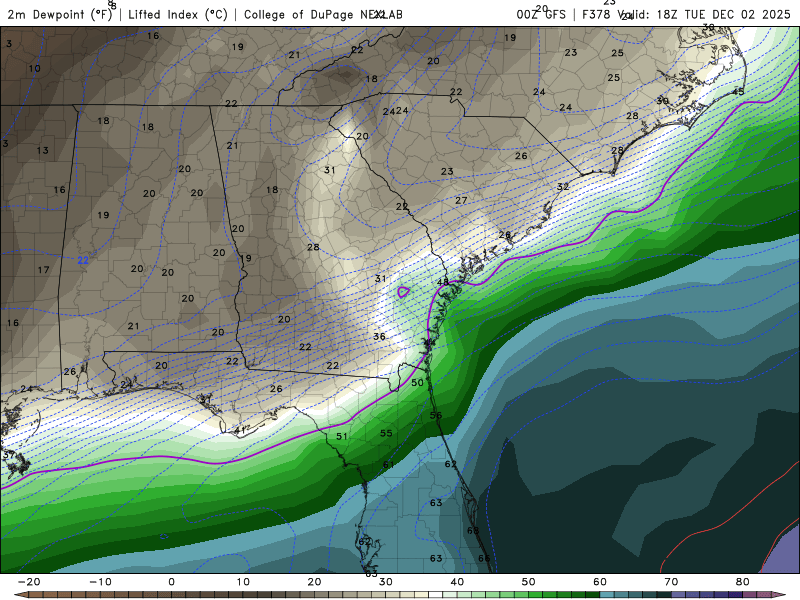
Task: Click the 40 label on the color bar
Action: click(x=457, y=582)
